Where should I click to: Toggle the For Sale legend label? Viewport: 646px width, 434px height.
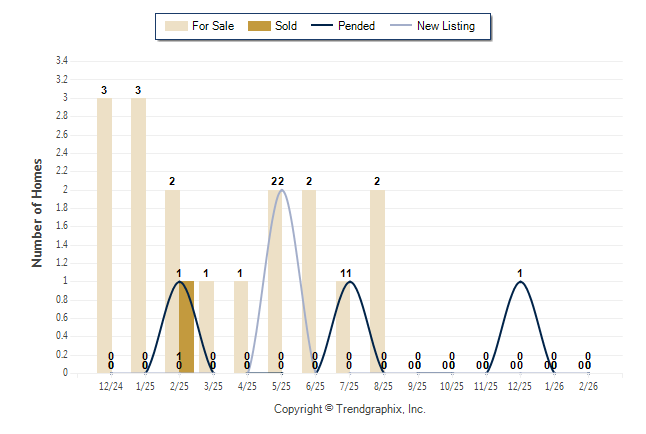tap(212, 26)
